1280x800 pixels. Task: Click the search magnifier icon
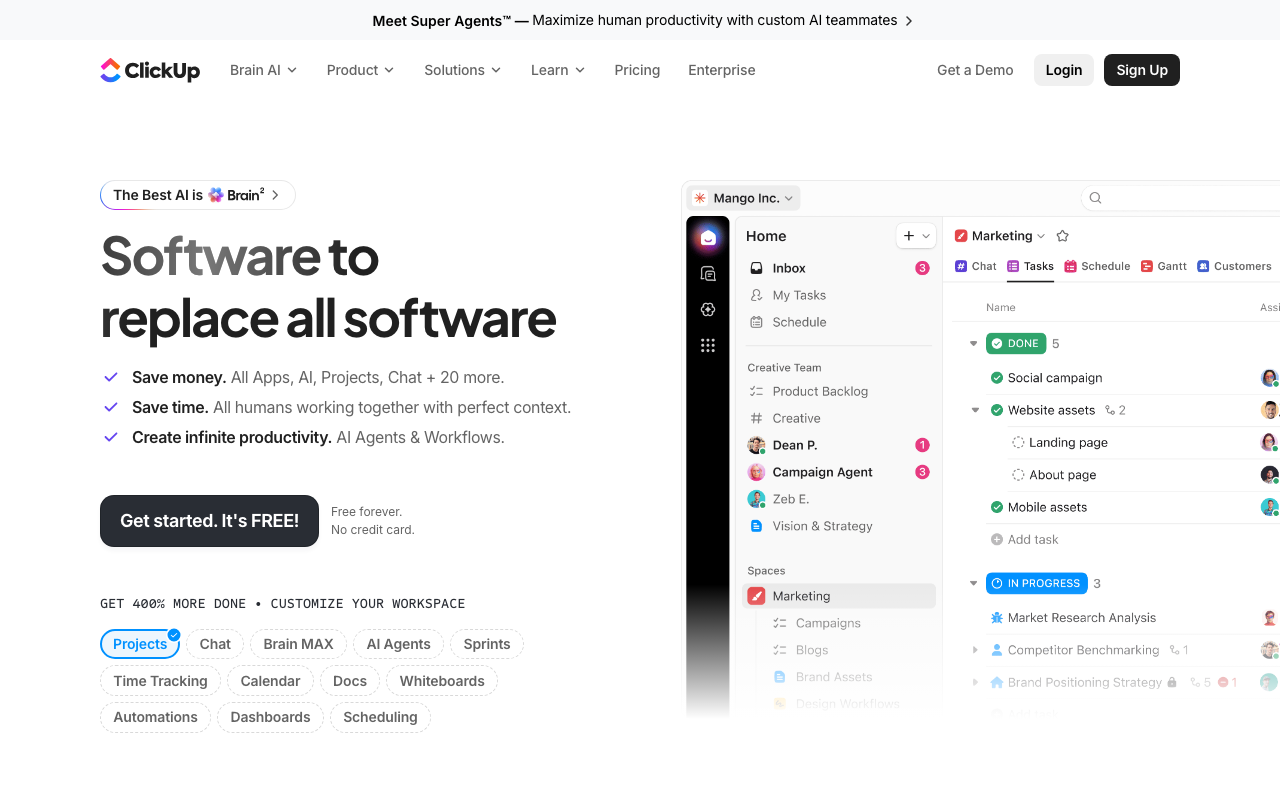coord(1095,198)
